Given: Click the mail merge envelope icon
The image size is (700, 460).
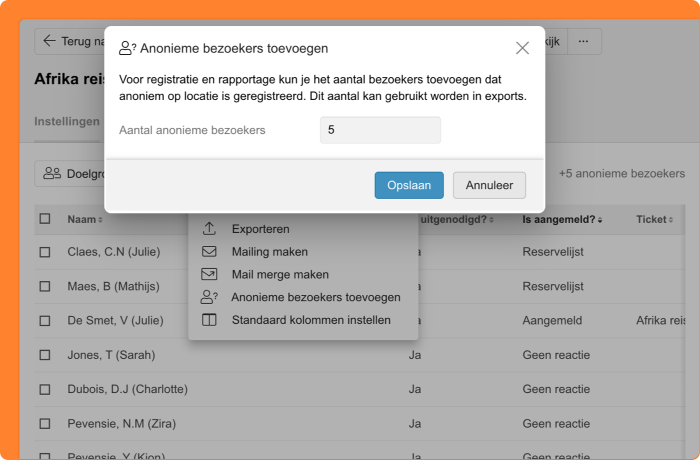Looking at the screenshot, I should pyautogui.click(x=209, y=274).
